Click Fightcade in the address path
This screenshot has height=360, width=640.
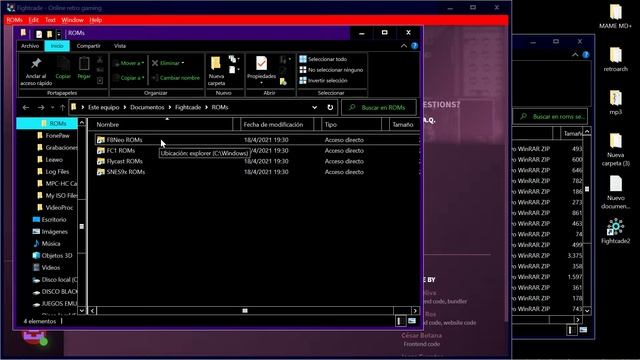(188, 107)
